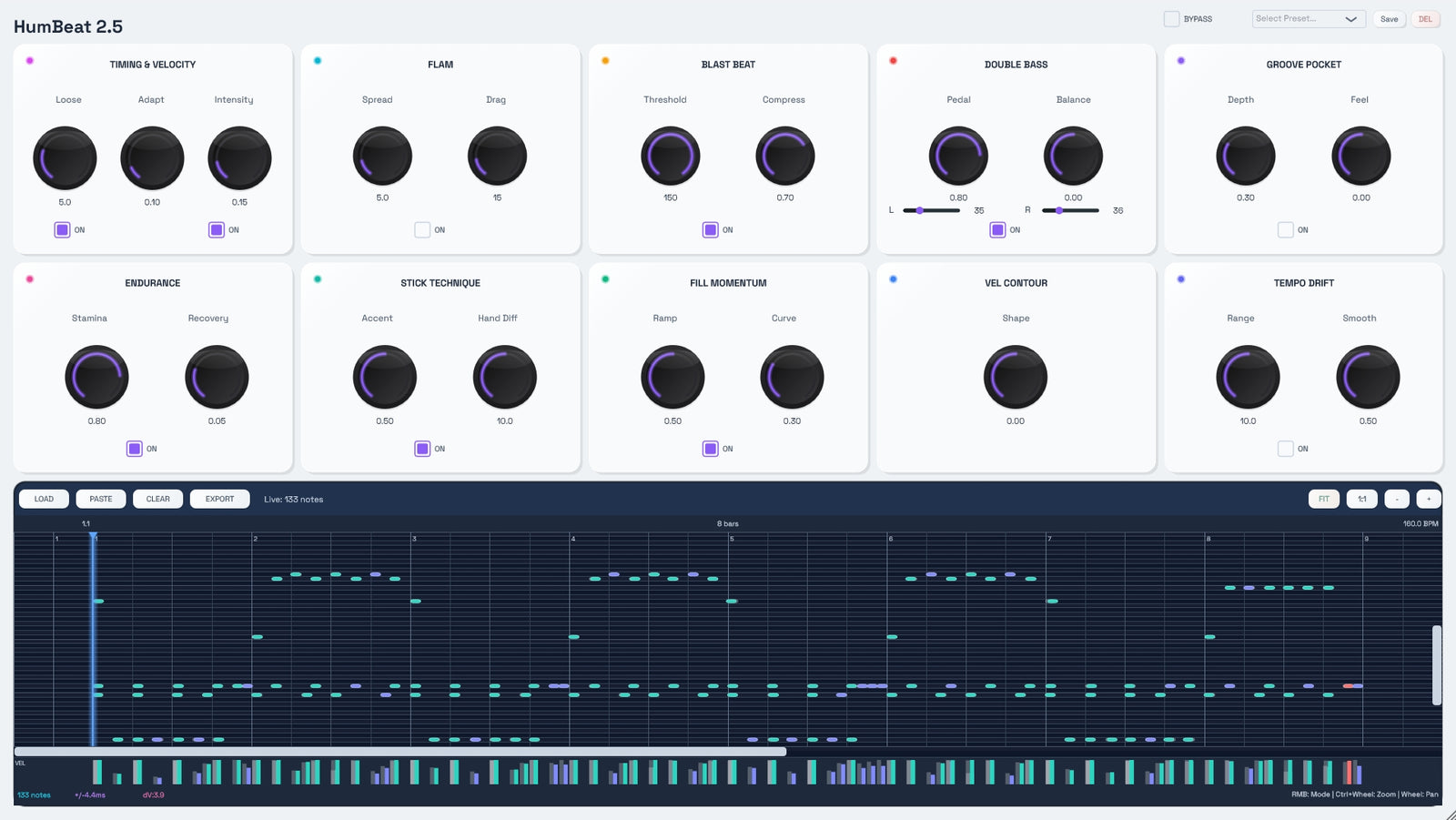Click the purple Tempo Drift indicator dot
Screen dimensions: 1456x820
(1181, 279)
